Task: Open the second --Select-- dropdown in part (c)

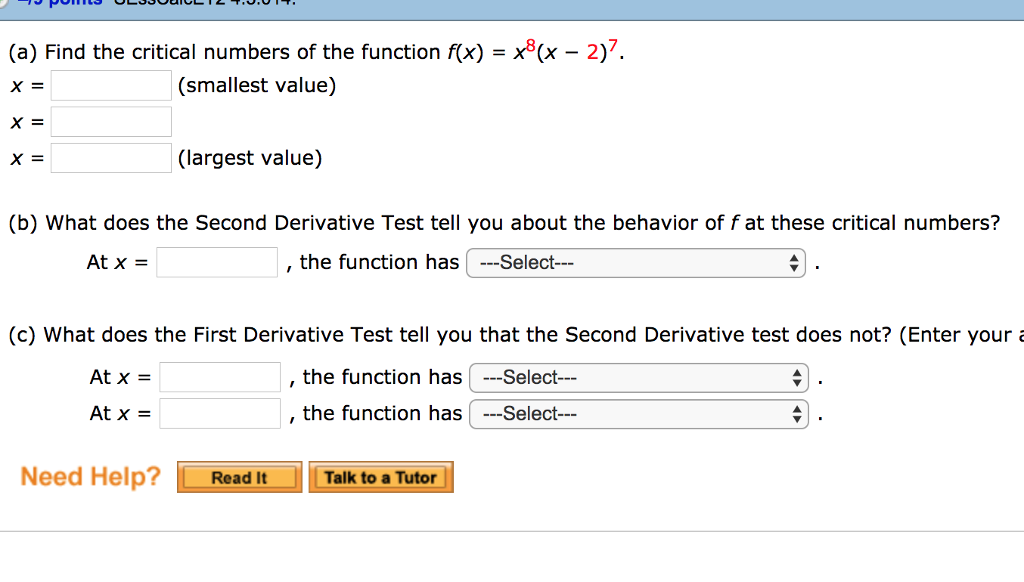Action: point(637,413)
